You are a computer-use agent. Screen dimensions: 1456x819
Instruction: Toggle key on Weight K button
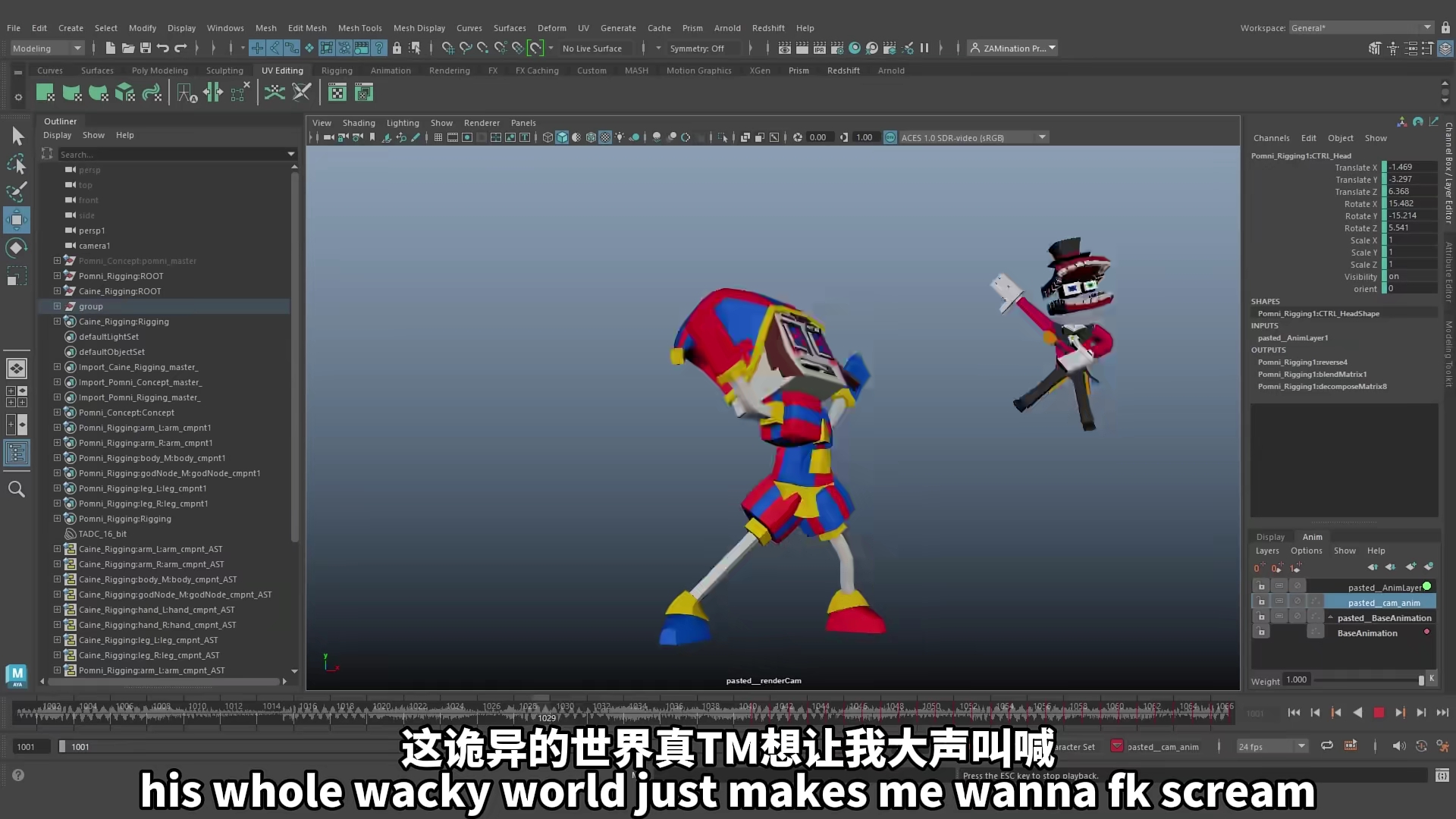coord(1432,679)
